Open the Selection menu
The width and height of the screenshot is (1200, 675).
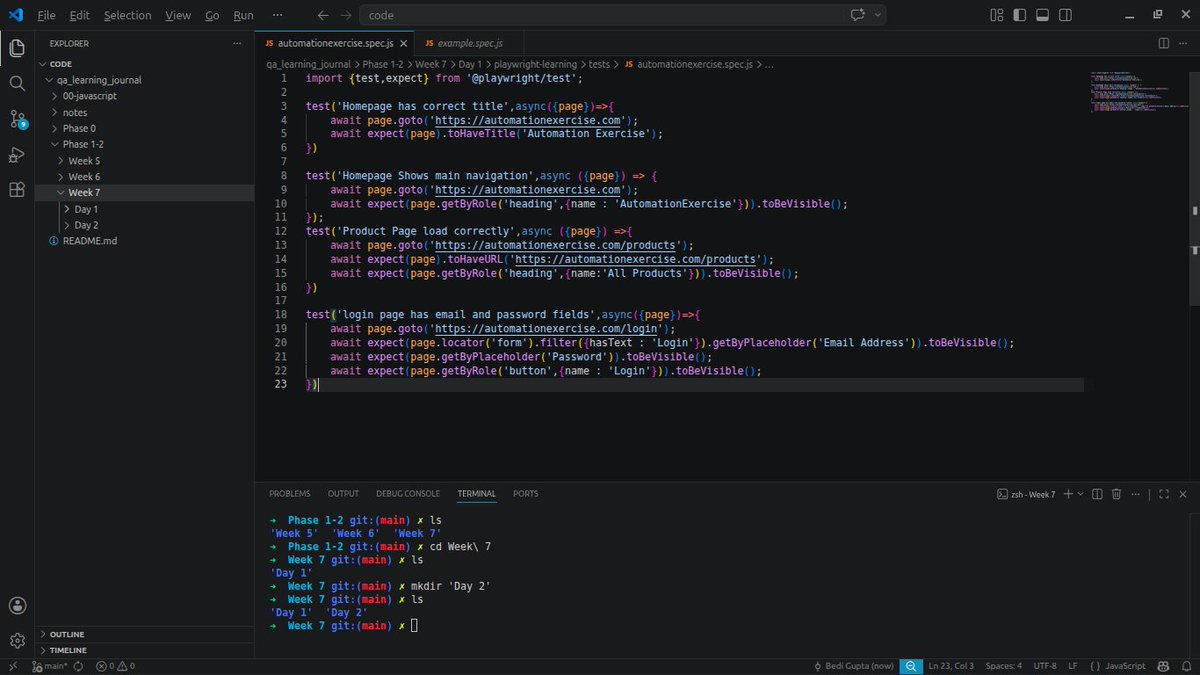[128, 15]
